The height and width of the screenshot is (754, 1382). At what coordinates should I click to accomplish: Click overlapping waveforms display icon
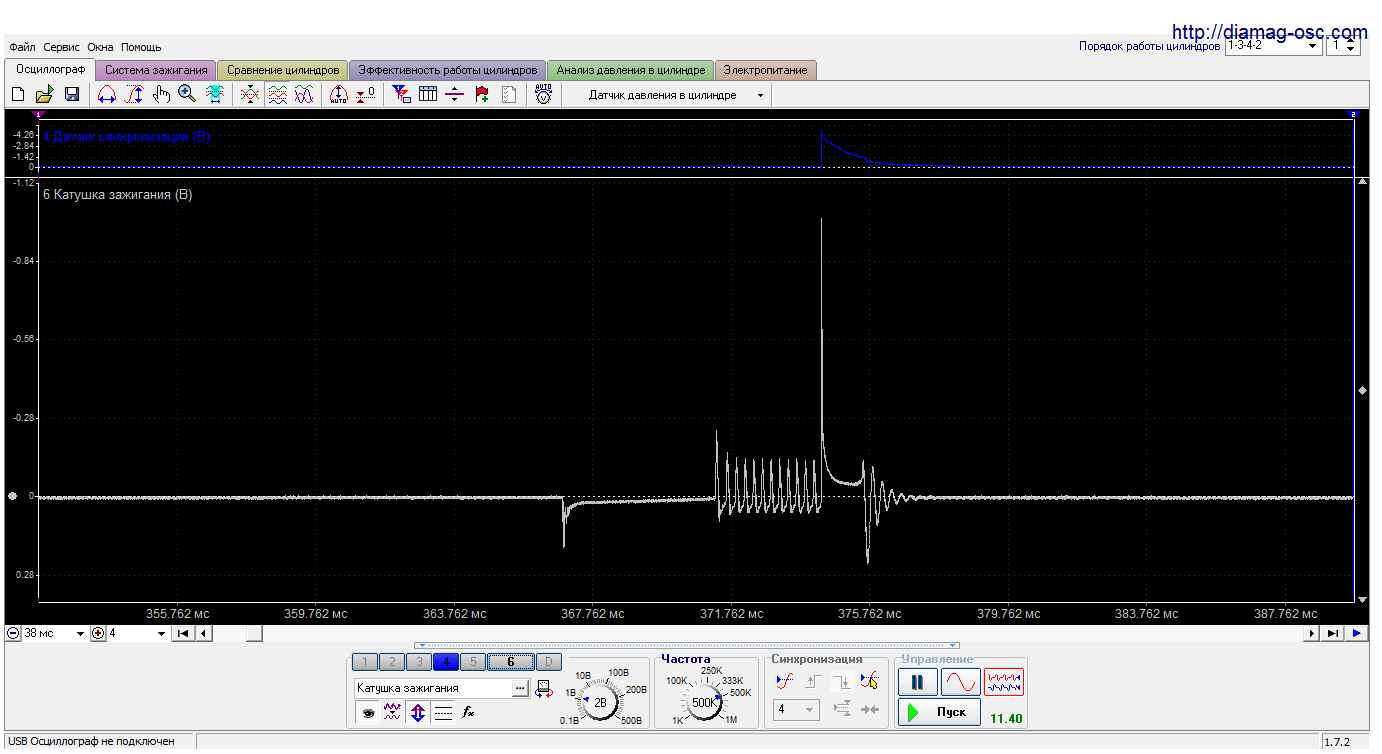coord(250,94)
